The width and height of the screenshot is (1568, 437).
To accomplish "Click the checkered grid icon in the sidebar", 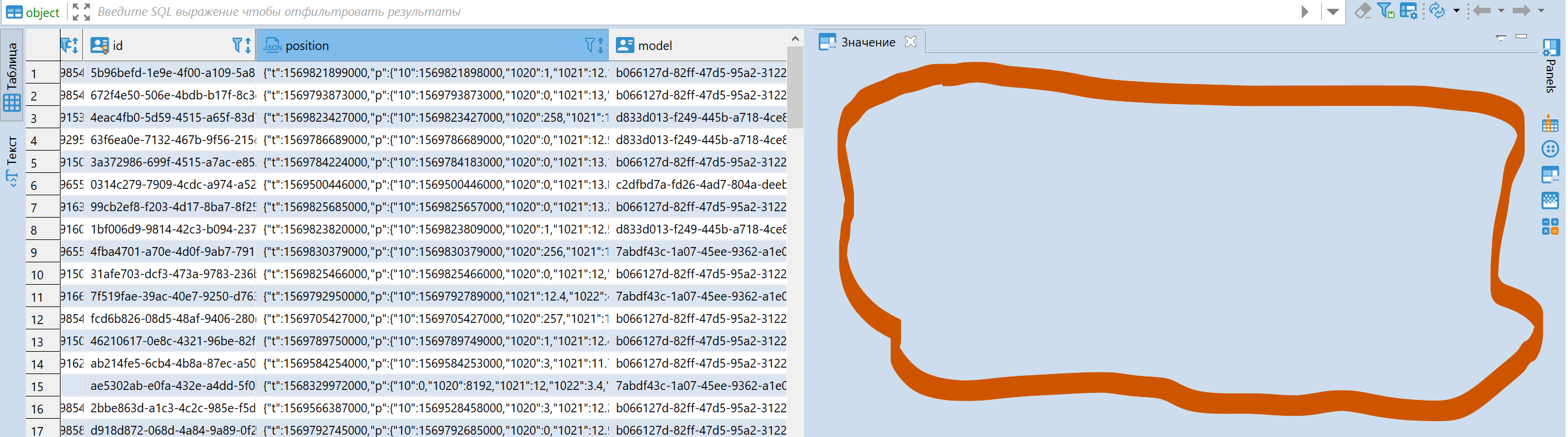I will click(1550, 201).
